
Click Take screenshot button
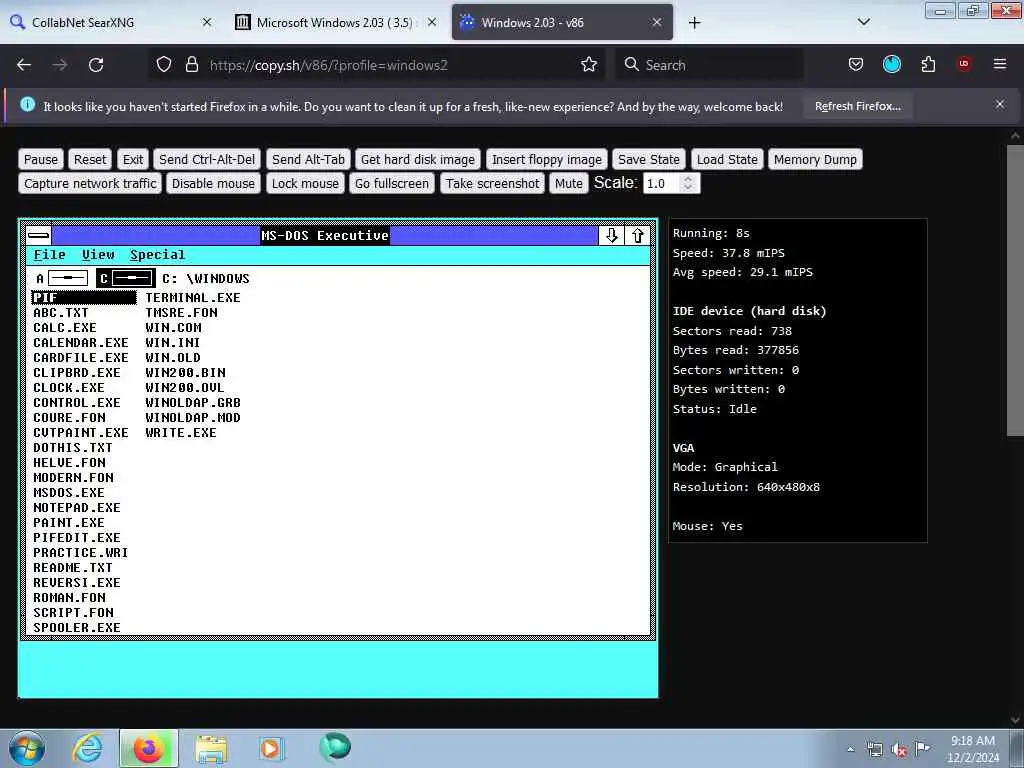pyautogui.click(x=492, y=184)
